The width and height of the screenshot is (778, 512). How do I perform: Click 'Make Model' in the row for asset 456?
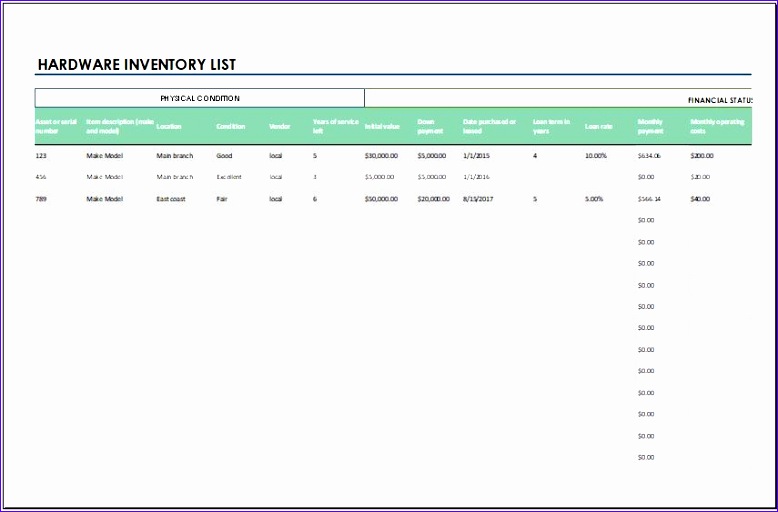[x=105, y=177]
